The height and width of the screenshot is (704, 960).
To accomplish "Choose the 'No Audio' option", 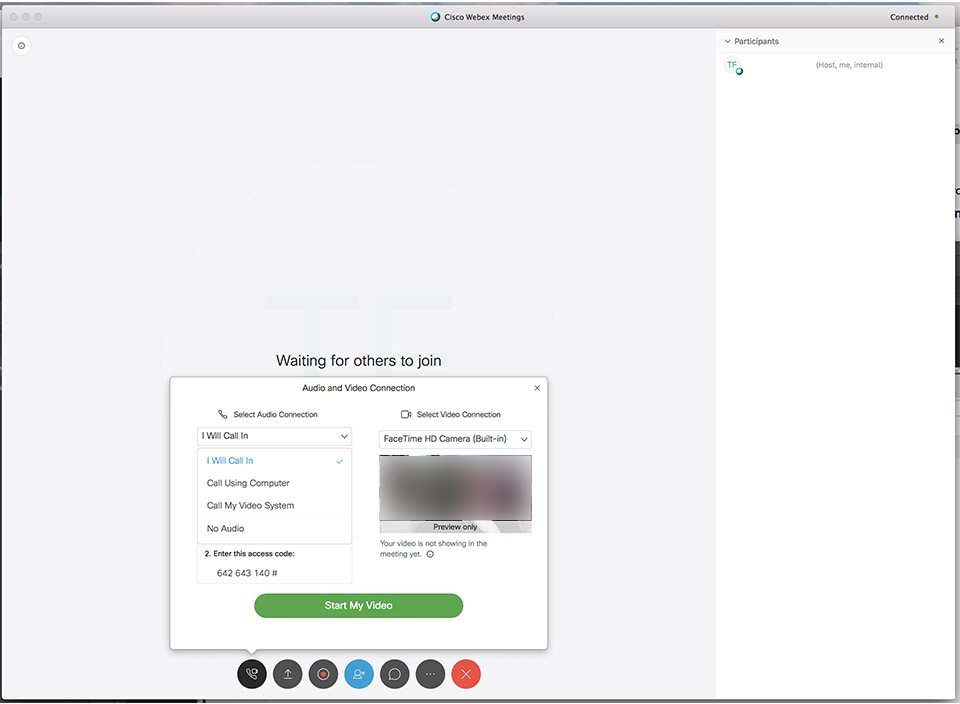I will tap(225, 528).
